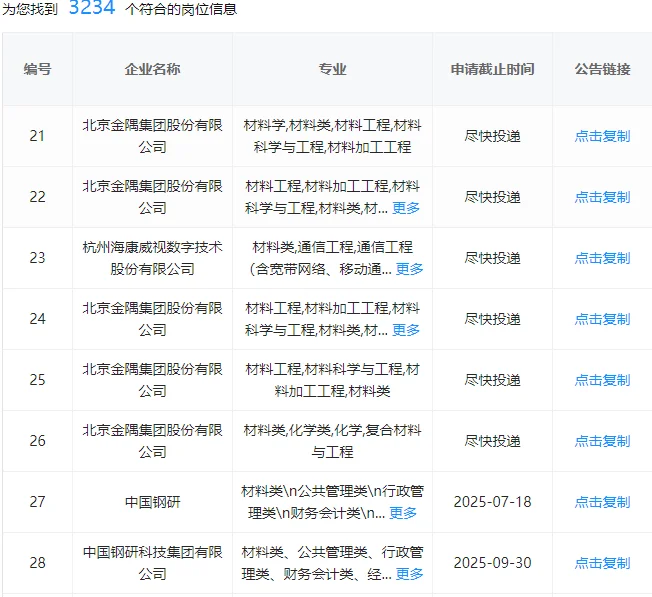652x597 pixels.
Task: Click majors text 材料类,化学类,化学,复合材料与工程
Action: tap(332, 441)
